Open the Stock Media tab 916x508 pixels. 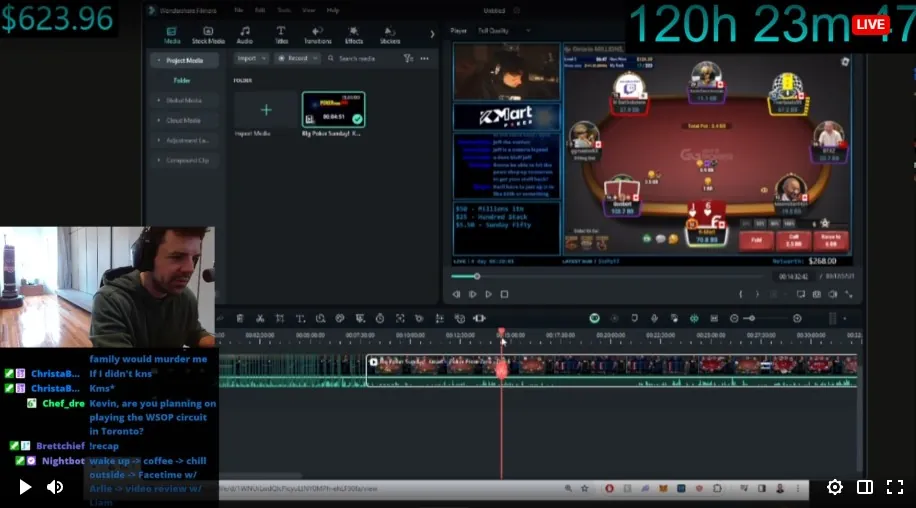(208, 35)
